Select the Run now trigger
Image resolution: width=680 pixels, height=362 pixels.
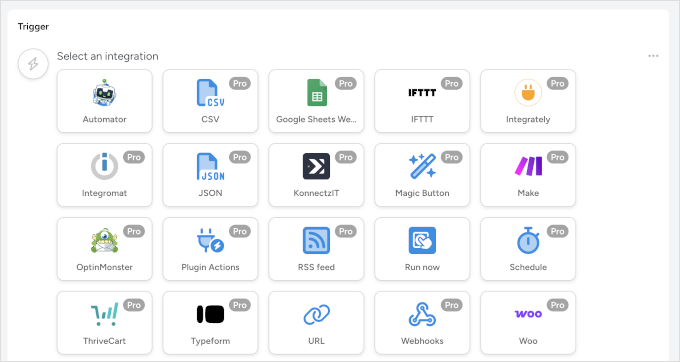pos(422,249)
